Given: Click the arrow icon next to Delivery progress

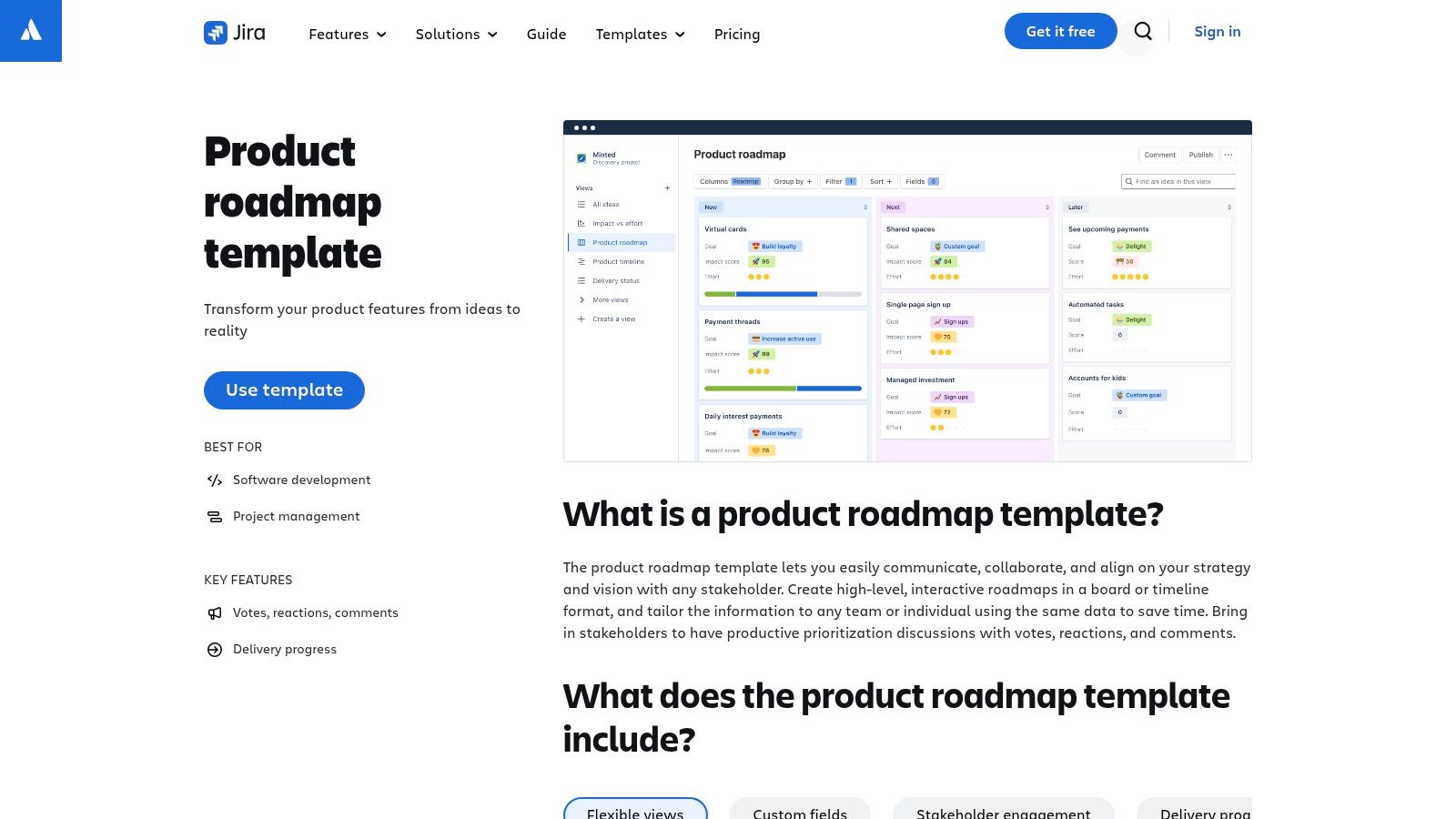Looking at the screenshot, I should [214, 649].
